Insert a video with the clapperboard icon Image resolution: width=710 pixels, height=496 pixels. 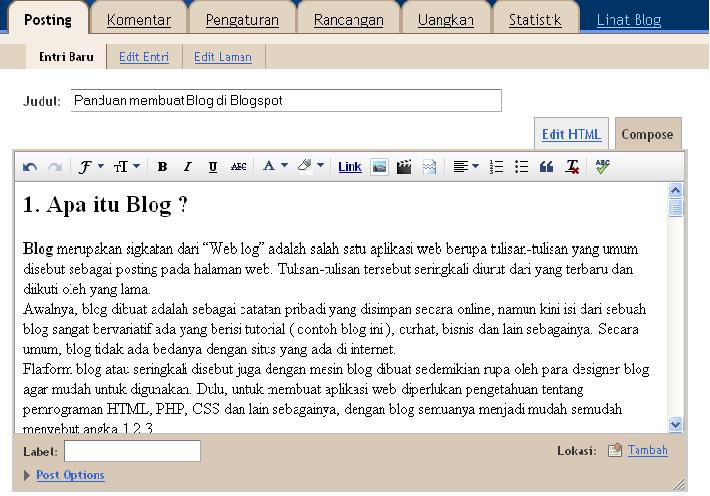click(404, 167)
